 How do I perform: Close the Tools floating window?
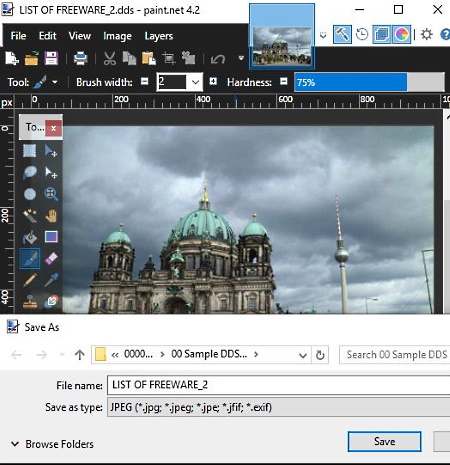[x=53, y=128]
